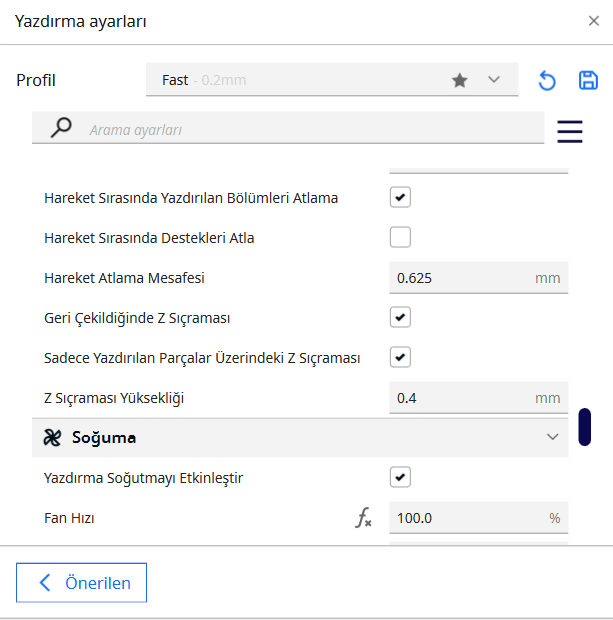613x620 pixels.
Task: Click the back arrow icon in Önerilen
Action: tap(45, 583)
